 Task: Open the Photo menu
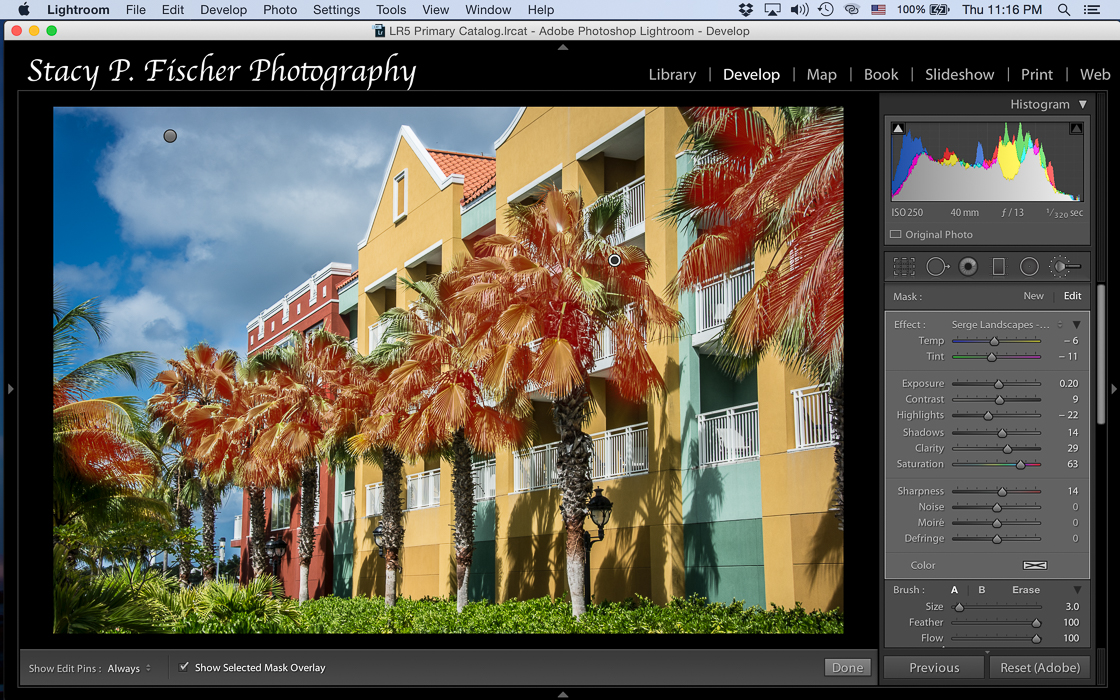coord(280,10)
